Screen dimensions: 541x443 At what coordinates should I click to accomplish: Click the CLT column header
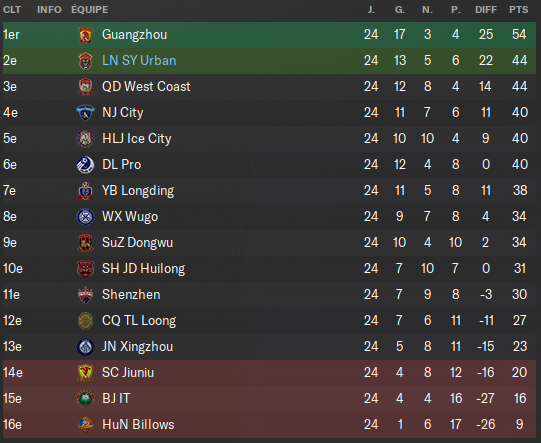(12, 10)
